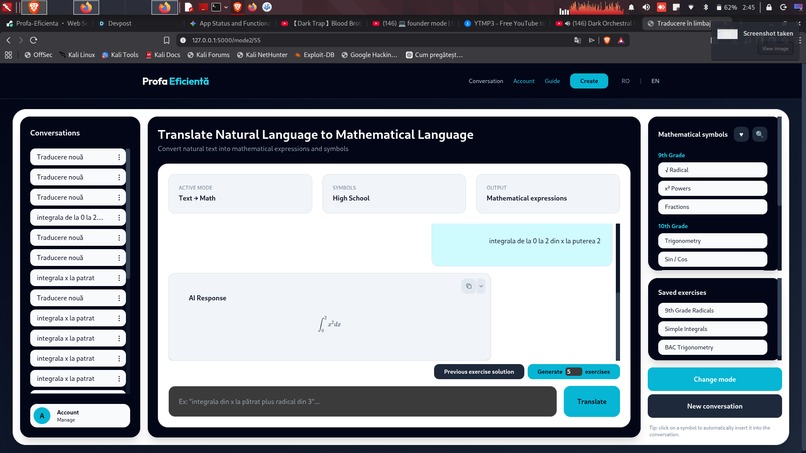Image resolution: width=806 pixels, height=453 pixels.
Task: Open the volume icon in system tray
Action: 646,7
